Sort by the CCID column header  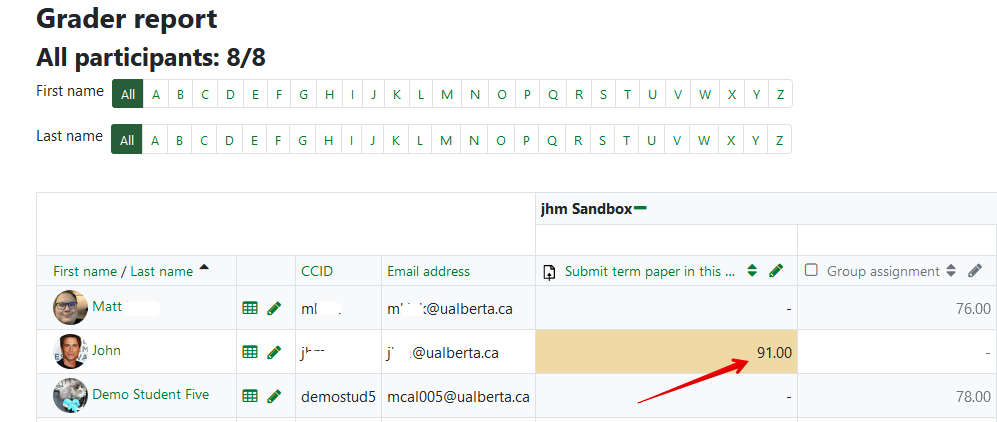coord(317,271)
